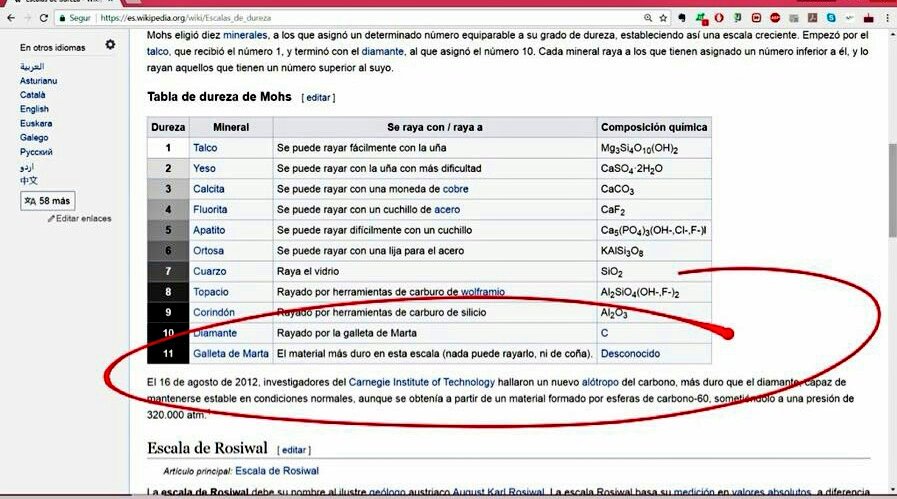The image size is (897, 499).
Task: Open the cobre link in the table
Action: click(455, 189)
